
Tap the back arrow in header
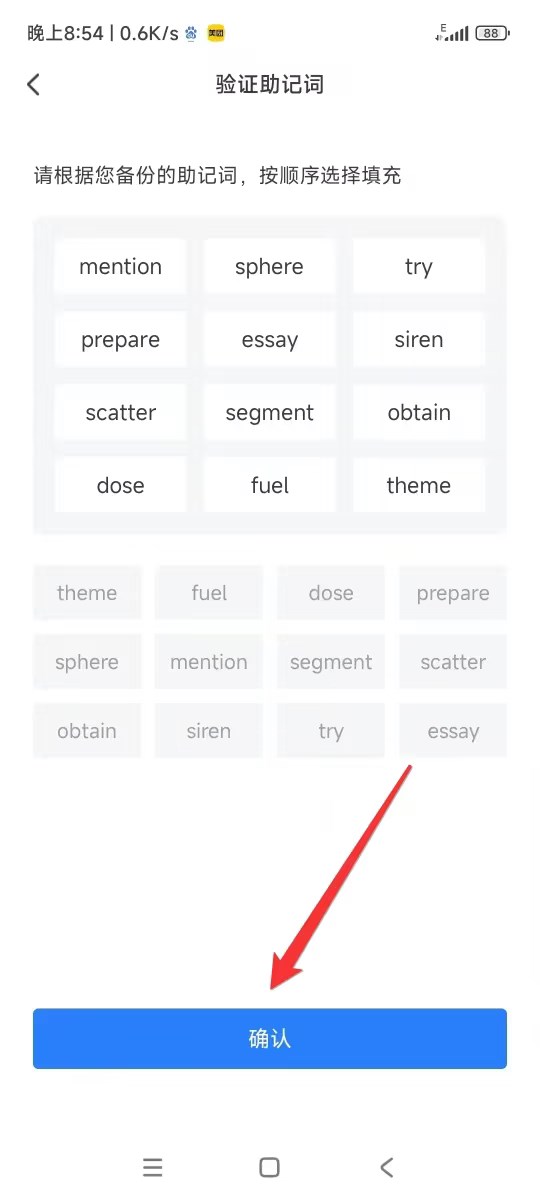(34, 84)
